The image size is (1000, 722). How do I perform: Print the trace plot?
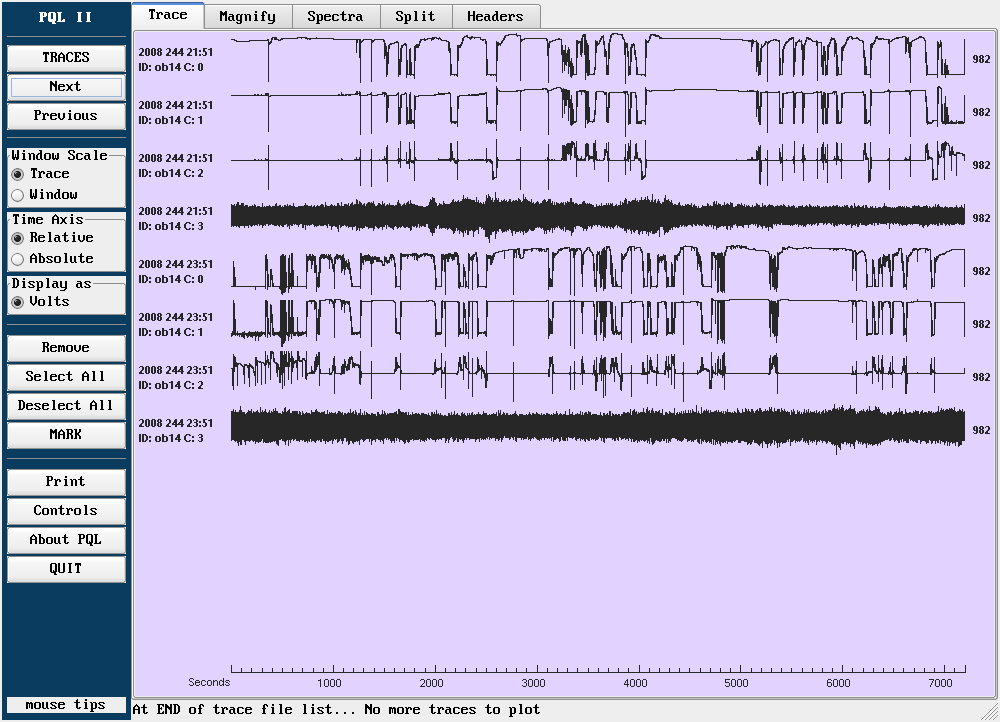[x=66, y=482]
